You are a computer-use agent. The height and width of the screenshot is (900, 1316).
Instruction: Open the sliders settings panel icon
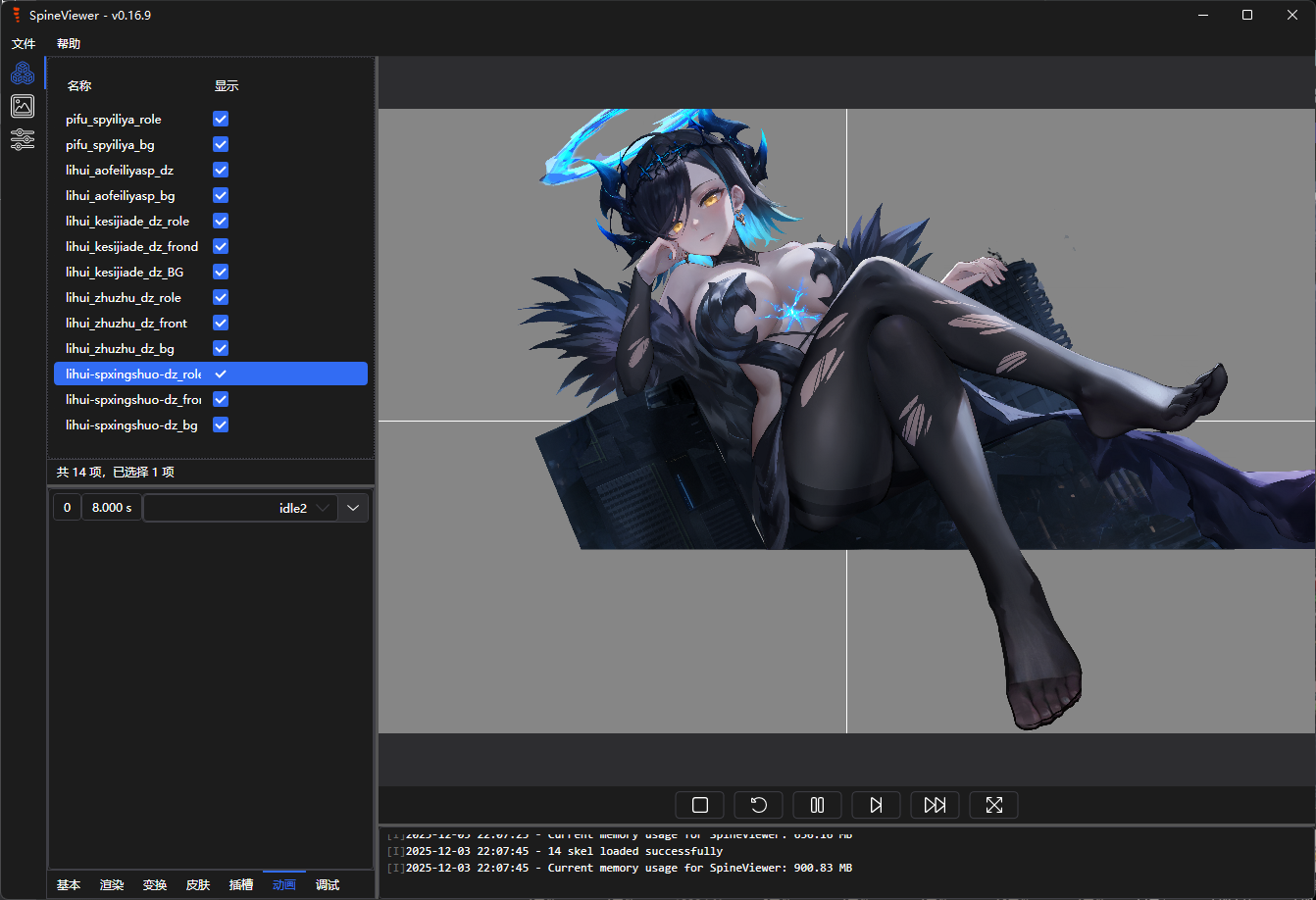[x=23, y=139]
